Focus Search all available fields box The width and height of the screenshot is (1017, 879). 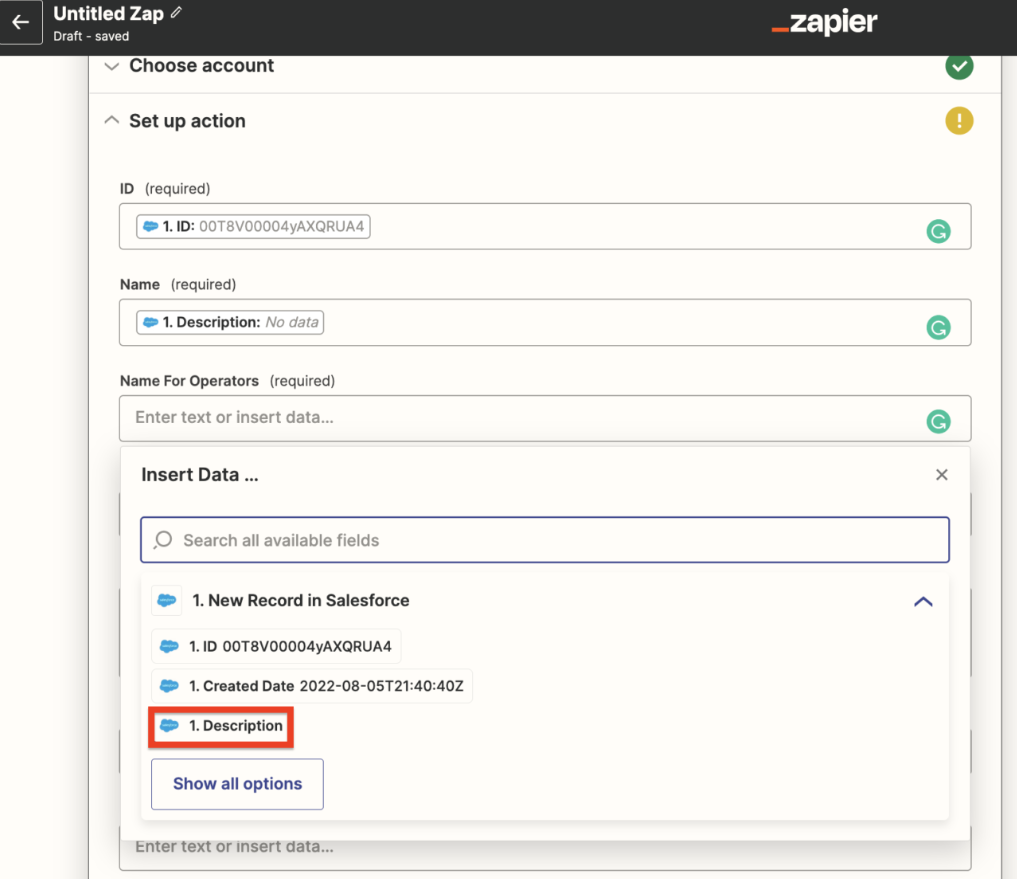(x=545, y=540)
